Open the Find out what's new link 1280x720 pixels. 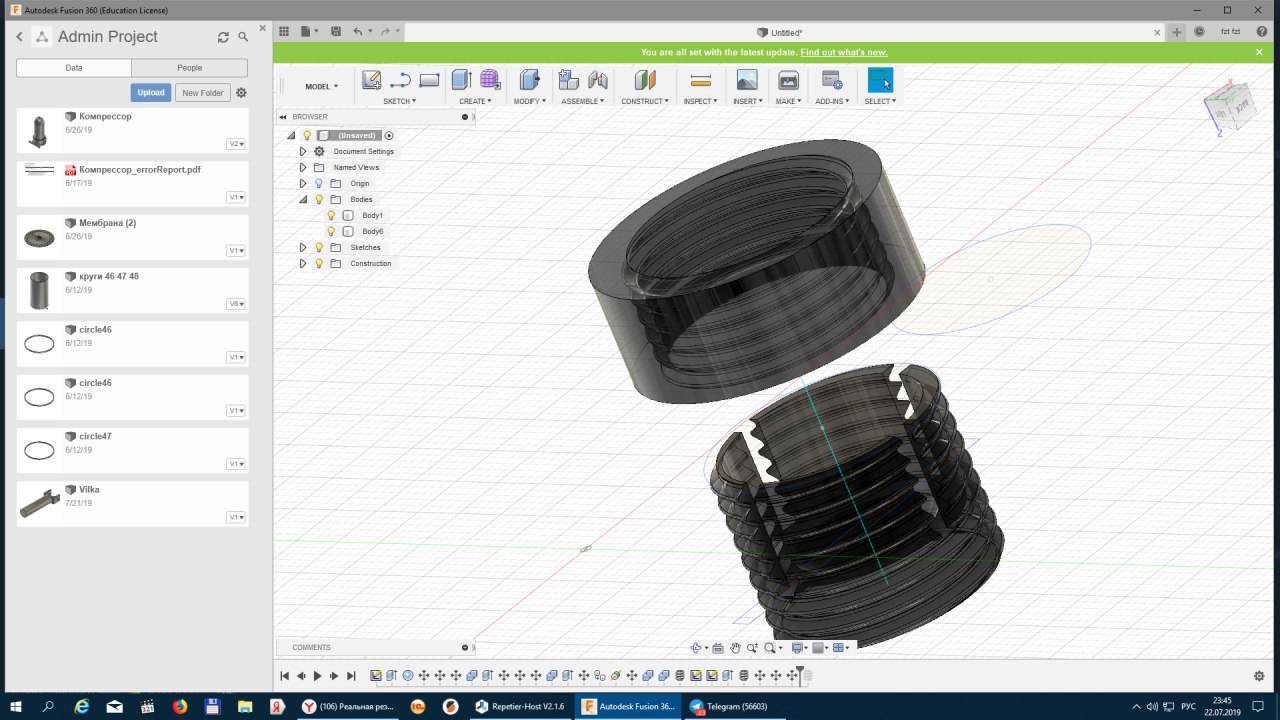coord(844,52)
